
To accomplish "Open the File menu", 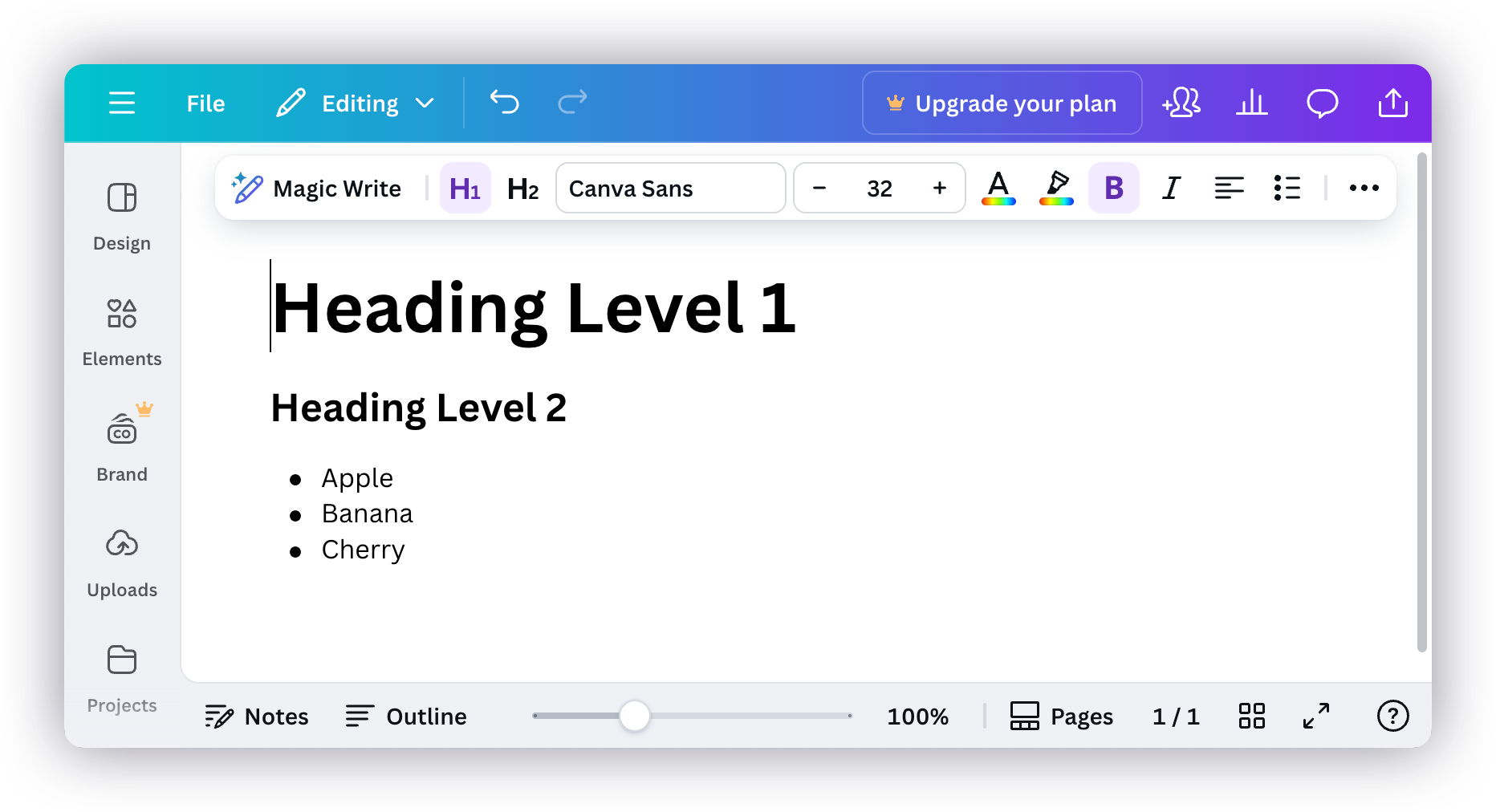I will pos(205,103).
